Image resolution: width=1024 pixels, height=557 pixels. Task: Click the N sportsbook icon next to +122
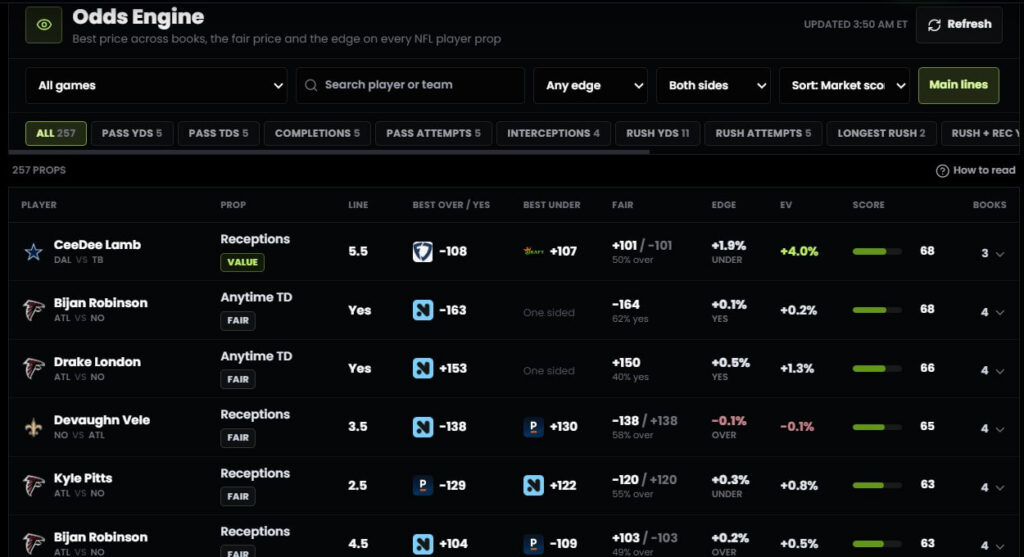(x=534, y=485)
